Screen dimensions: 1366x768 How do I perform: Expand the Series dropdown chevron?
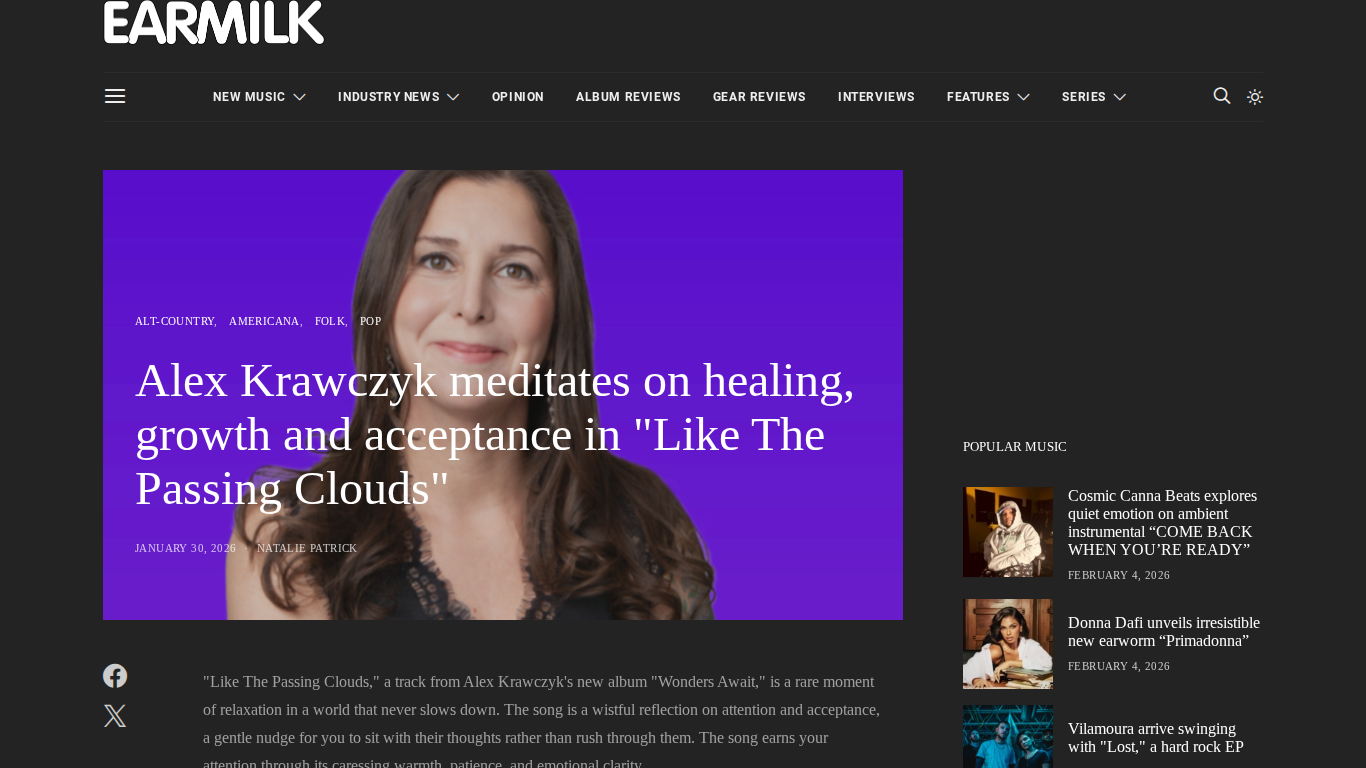click(1119, 97)
